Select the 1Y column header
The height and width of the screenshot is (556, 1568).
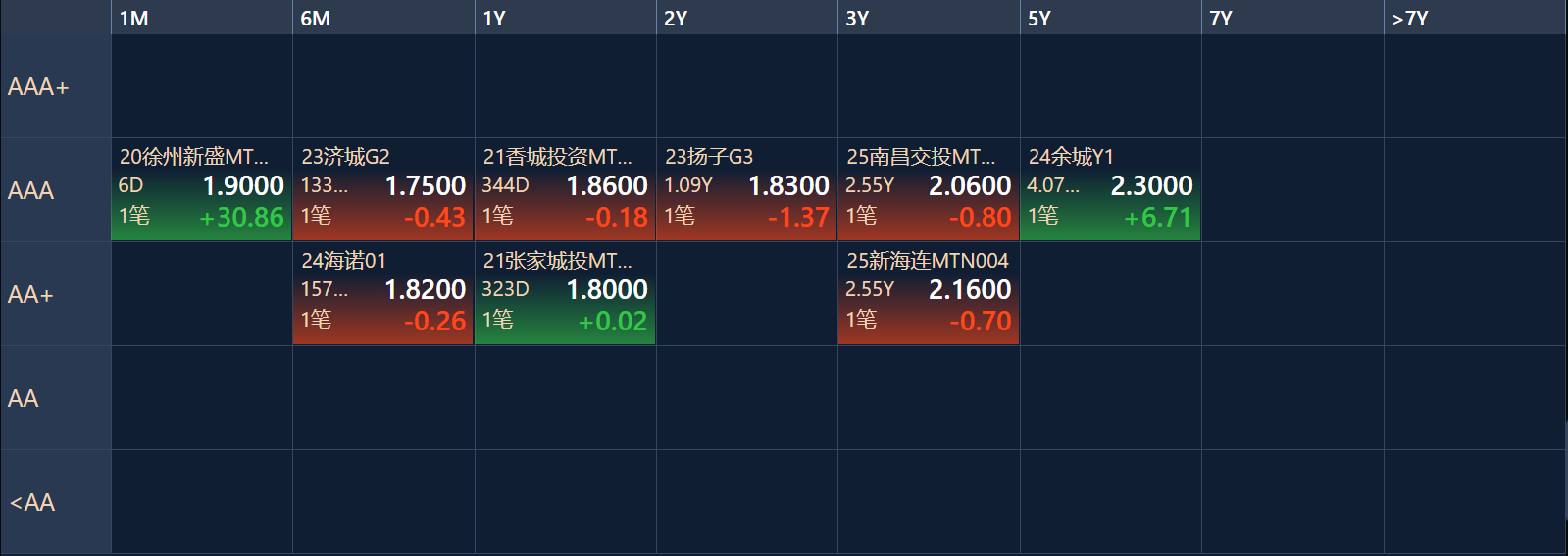tap(565, 18)
